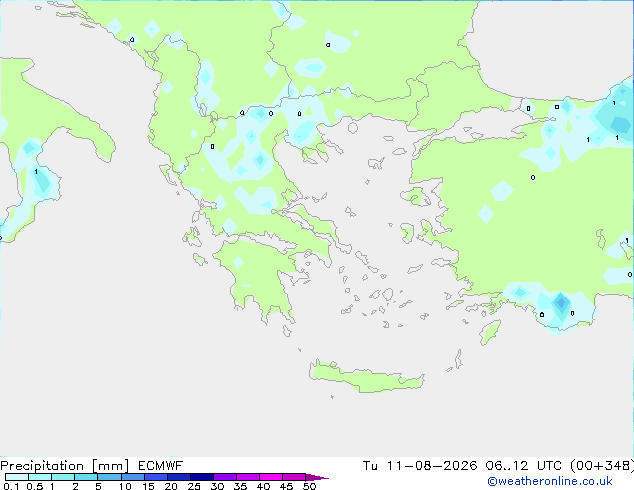
Task: Click the 0.1–0.5 mm palest legend swatch
Action: [17, 477]
